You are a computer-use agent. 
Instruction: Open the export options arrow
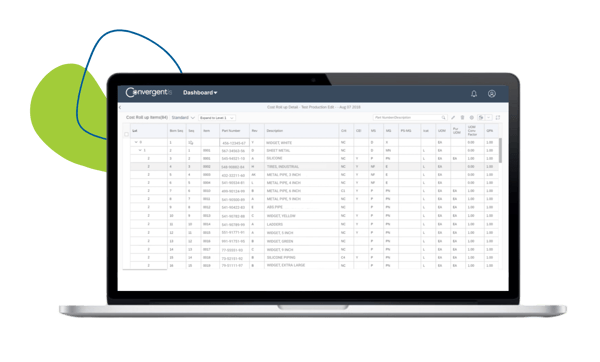(489, 117)
